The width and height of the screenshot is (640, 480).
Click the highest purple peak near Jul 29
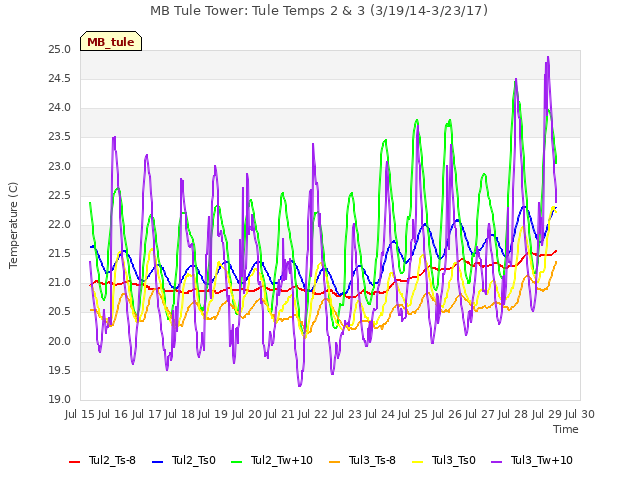(x=548, y=58)
